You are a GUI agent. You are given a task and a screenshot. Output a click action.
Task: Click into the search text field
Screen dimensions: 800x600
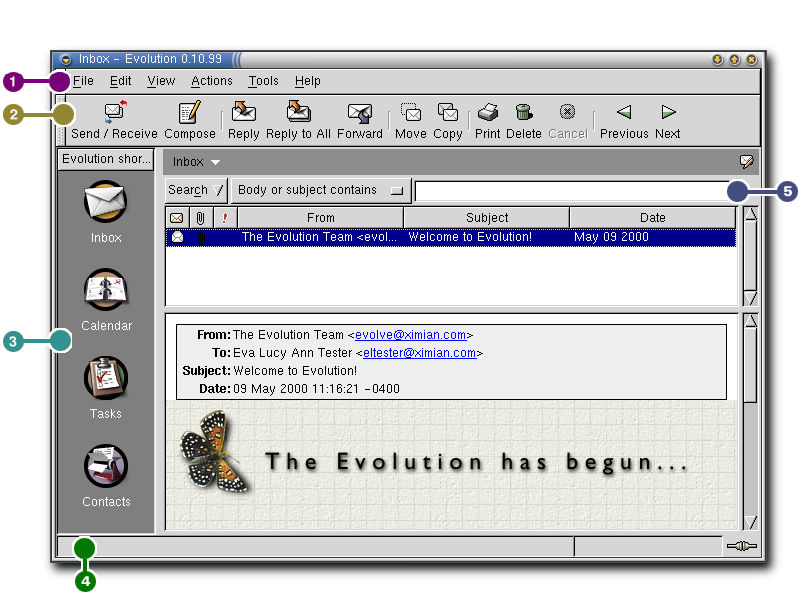click(570, 190)
